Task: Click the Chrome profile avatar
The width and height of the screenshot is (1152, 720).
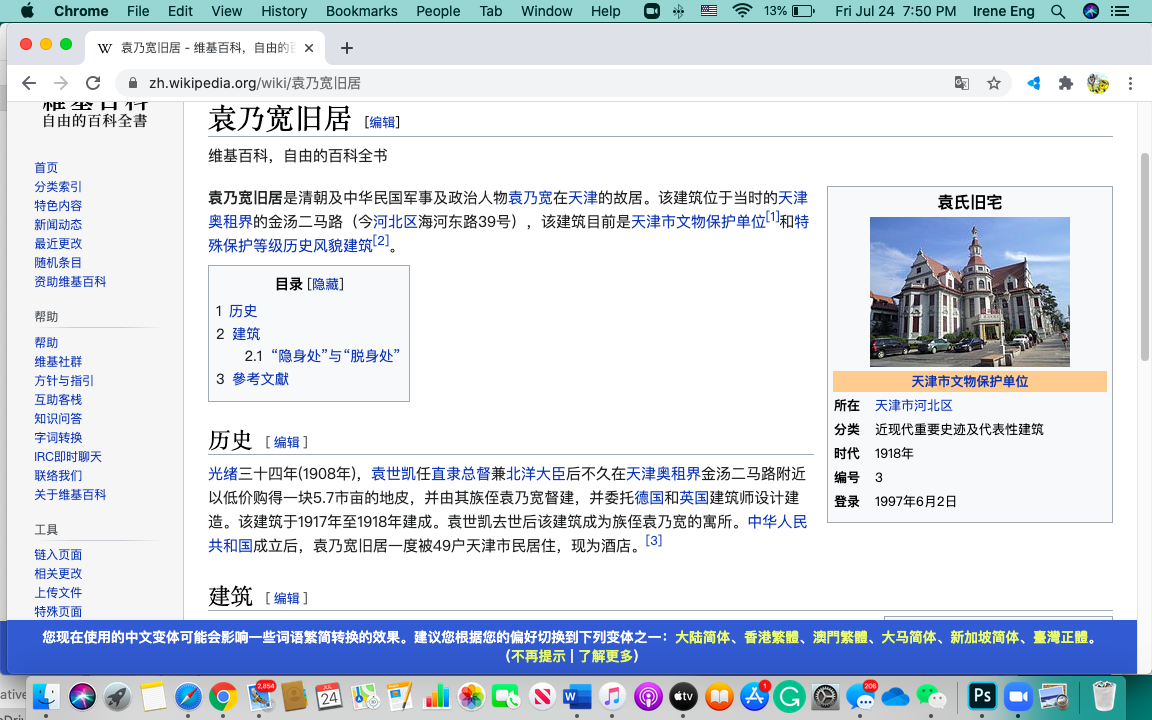Action: click(1097, 83)
